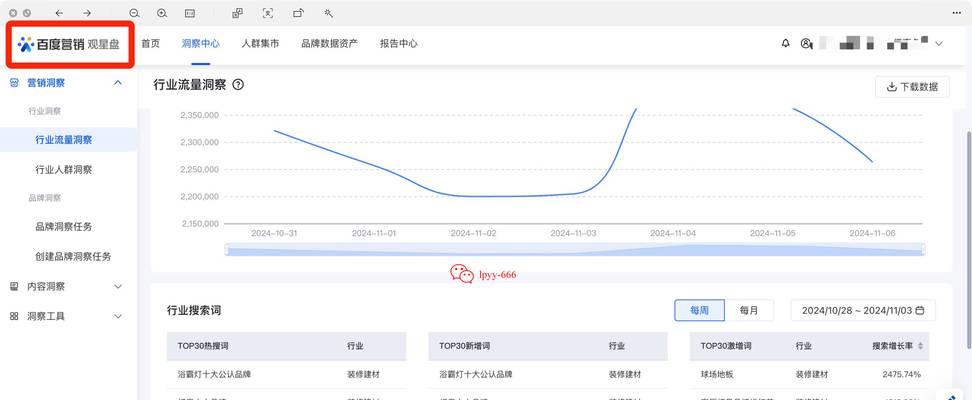Viewport: 972px width, 400px height.
Task: Click the 2024-10-31 x-axis label
Action: 273,233
